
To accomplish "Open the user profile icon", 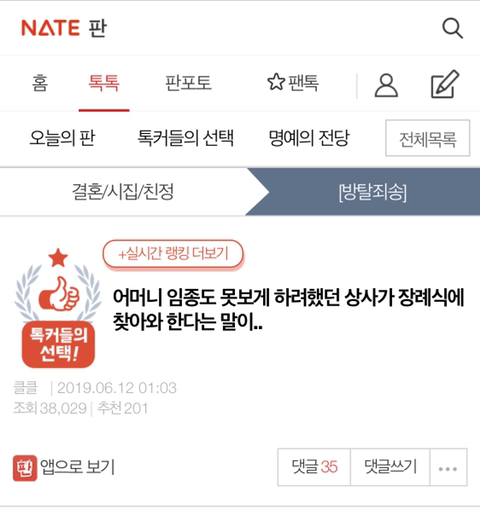I will [386, 85].
